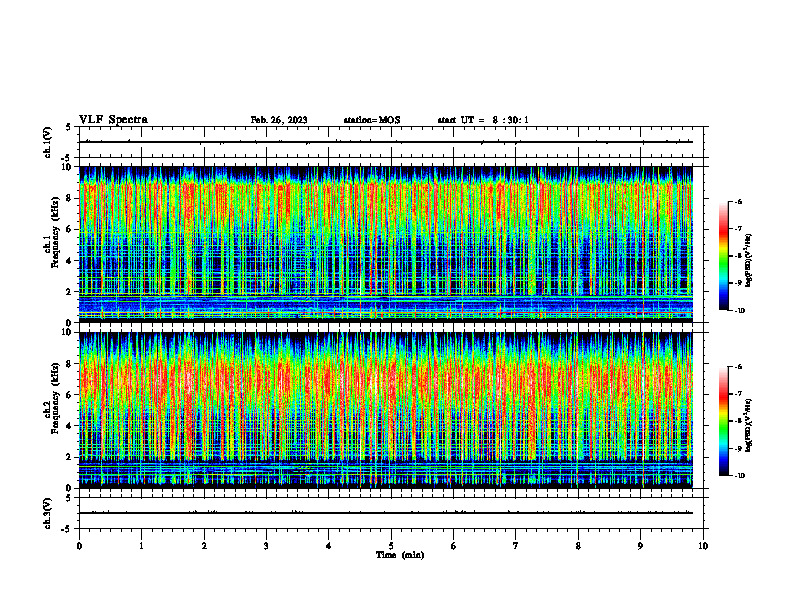Screen dimensions: 792x612
Task: Select the date 'Feb. 26, 2023'
Action: tap(279, 120)
